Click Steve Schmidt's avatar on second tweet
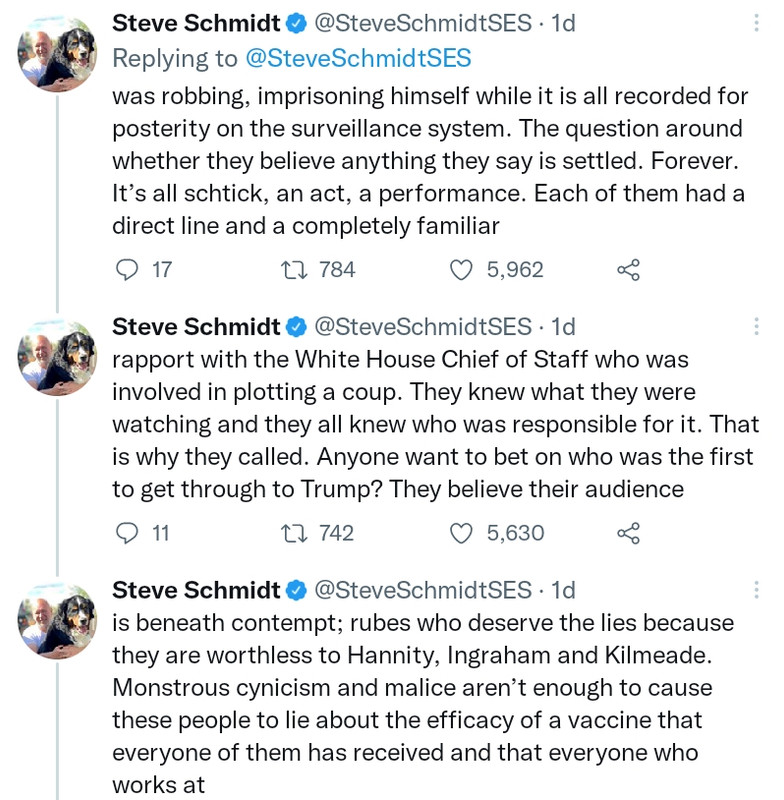The width and height of the screenshot is (784, 800). (x=57, y=357)
